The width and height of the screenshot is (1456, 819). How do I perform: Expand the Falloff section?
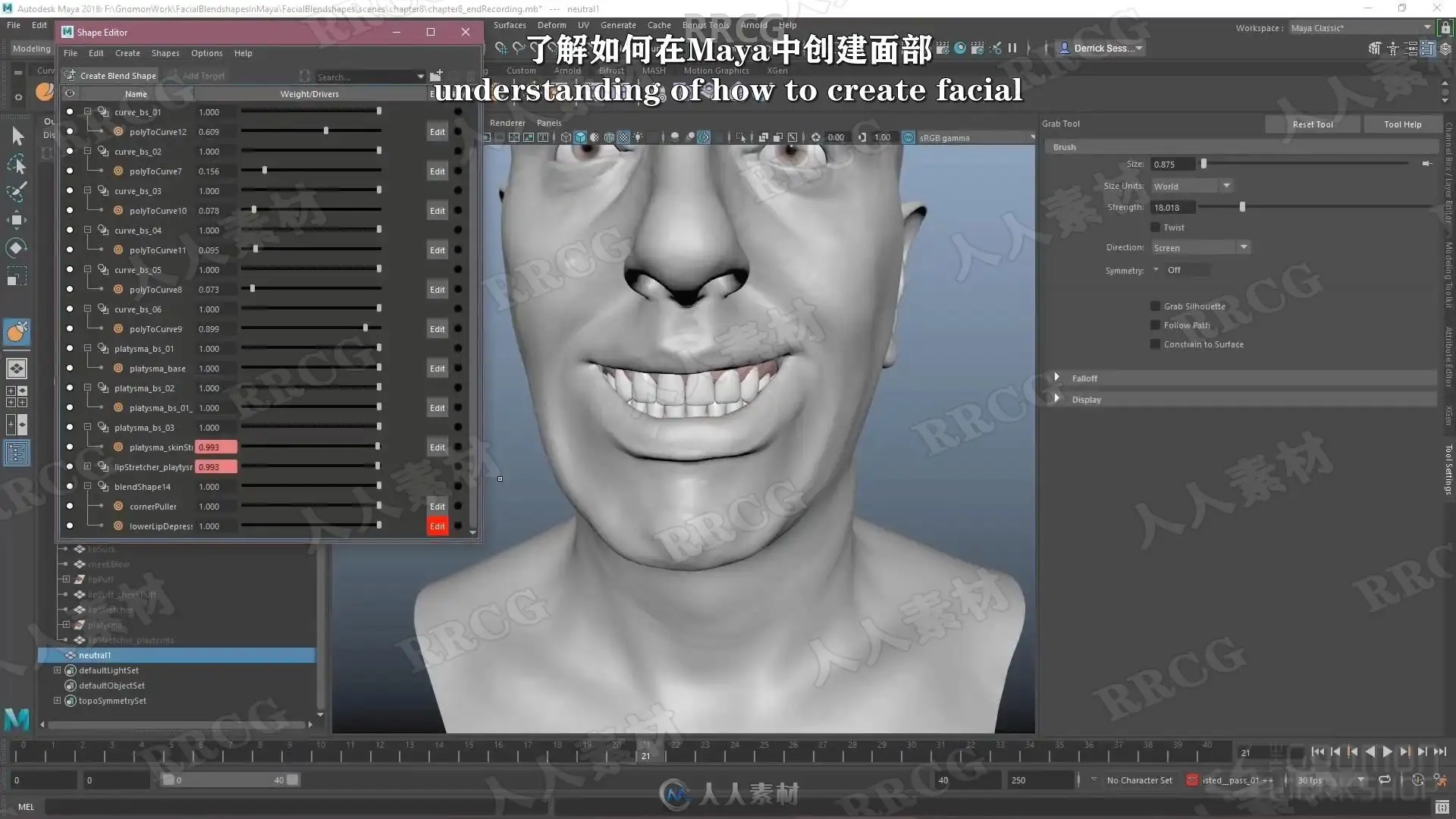tap(1057, 378)
